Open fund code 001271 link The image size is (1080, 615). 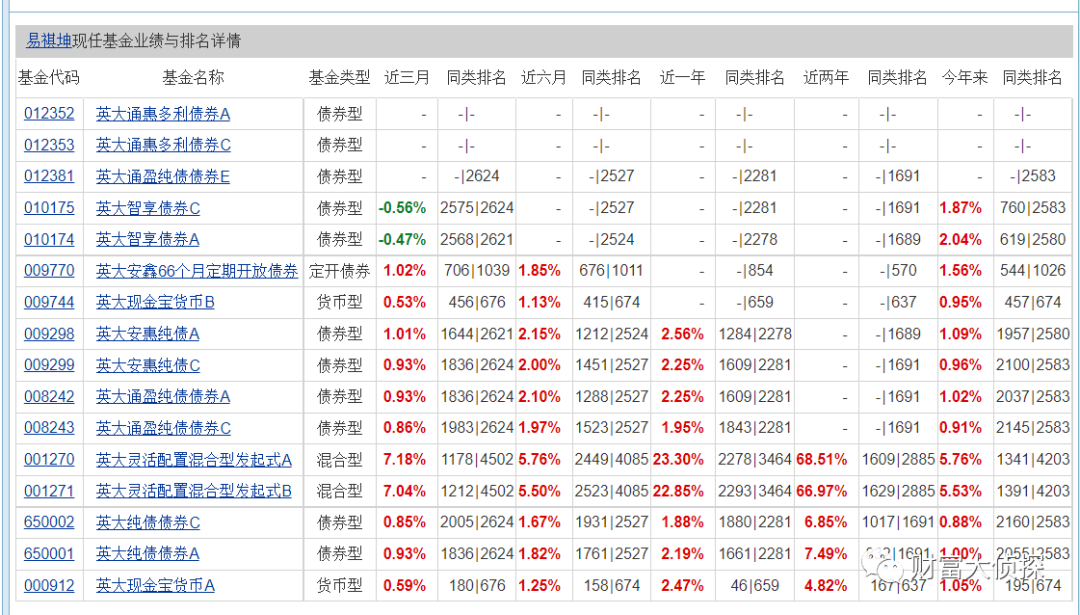[x=49, y=491]
